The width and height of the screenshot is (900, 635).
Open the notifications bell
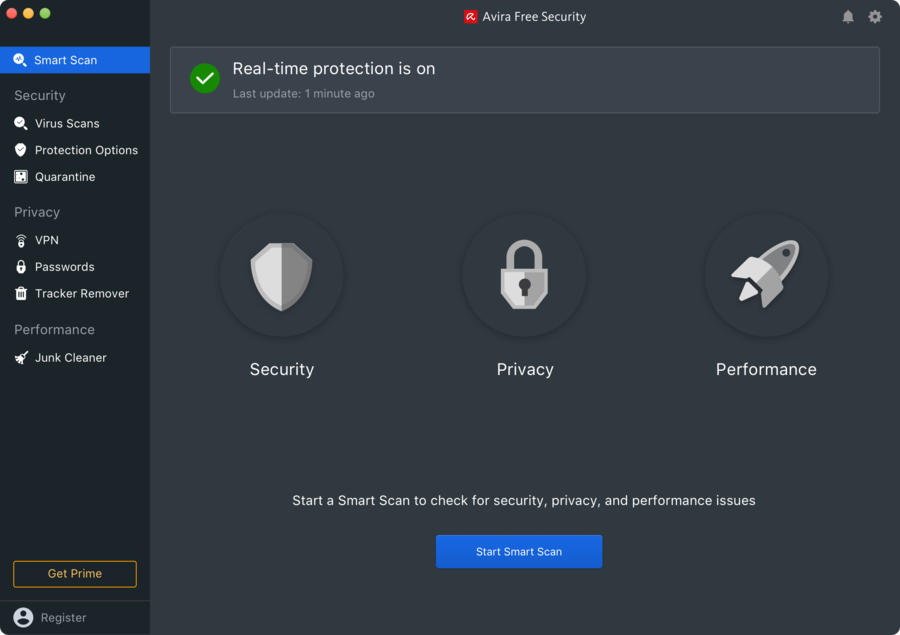pos(848,16)
